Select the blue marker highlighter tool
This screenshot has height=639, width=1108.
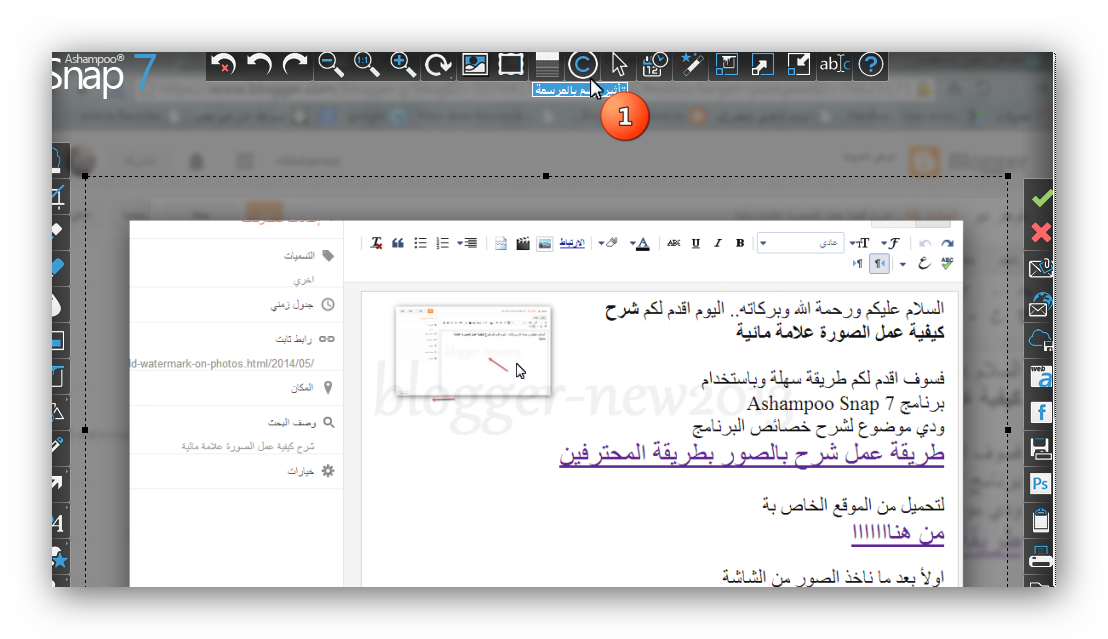(59, 267)
